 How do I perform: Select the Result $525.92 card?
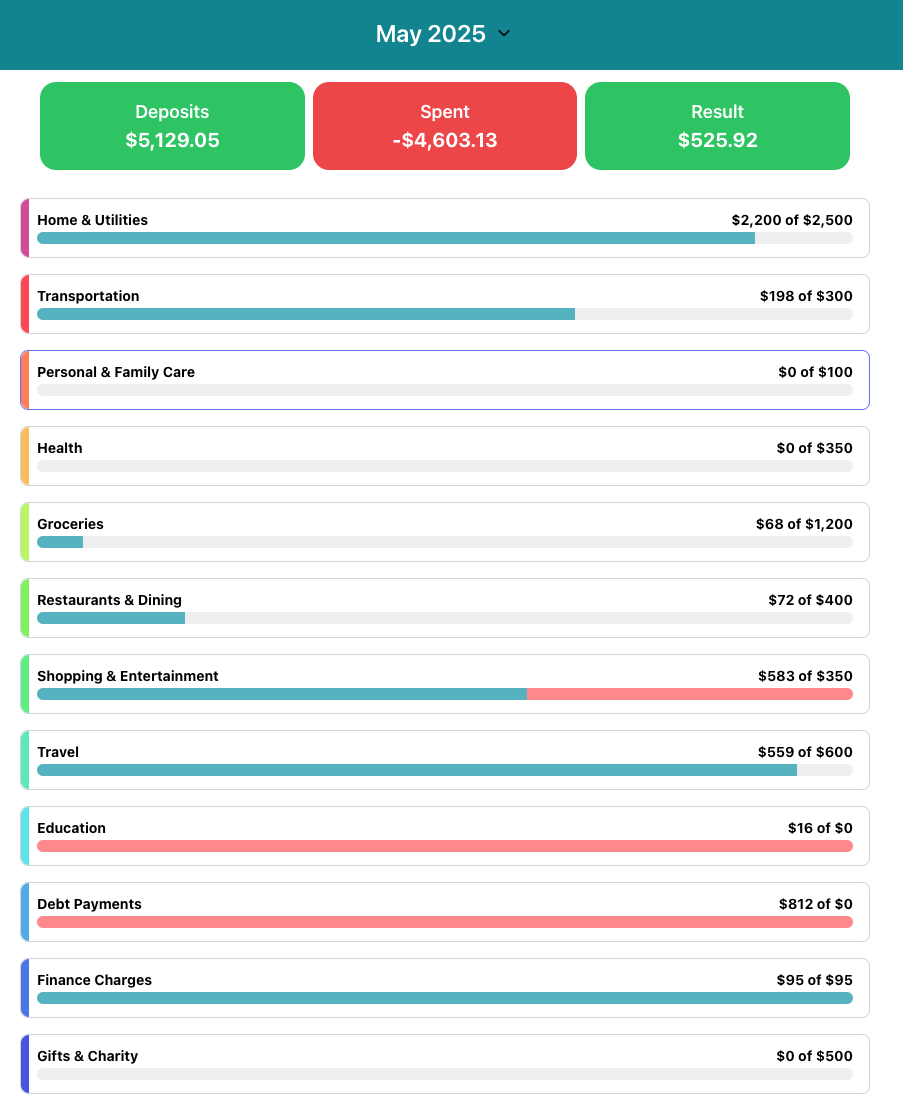click(717, 126)
